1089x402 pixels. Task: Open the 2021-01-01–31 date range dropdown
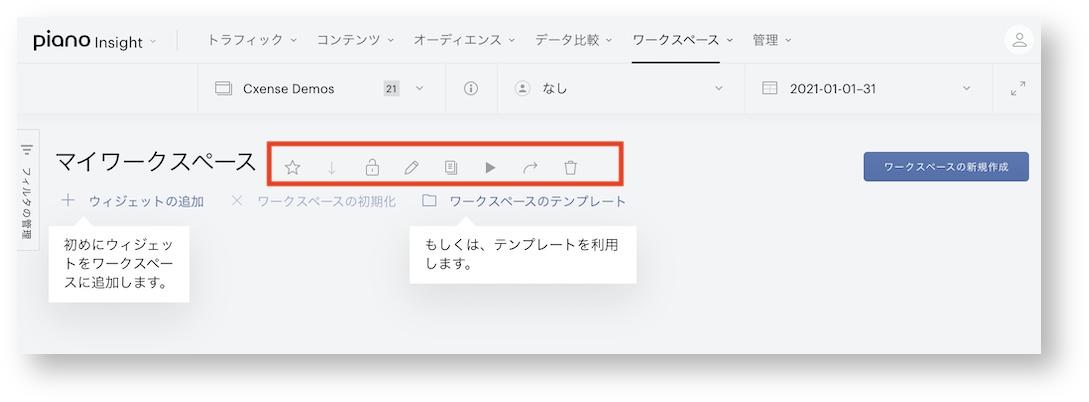click(x=966, y=89)
